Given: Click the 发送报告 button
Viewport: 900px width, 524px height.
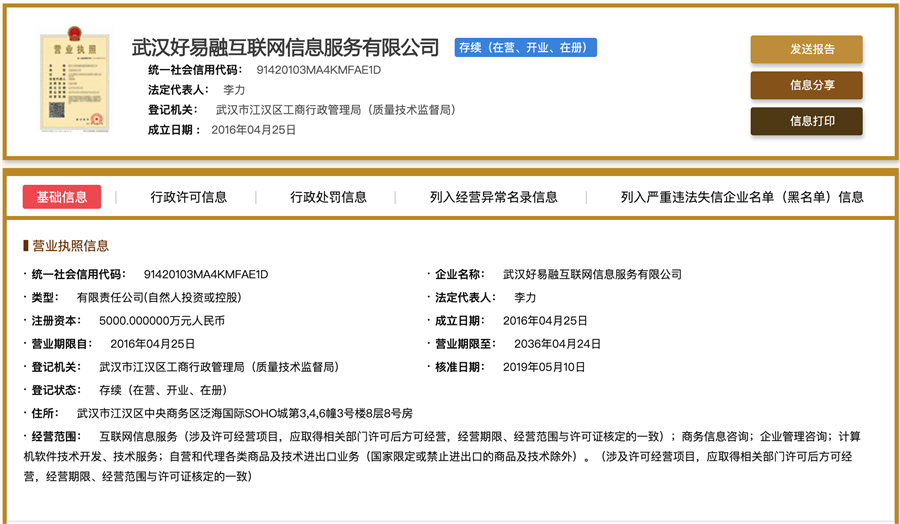Looking at the screenshot, I should click(806, 49).
